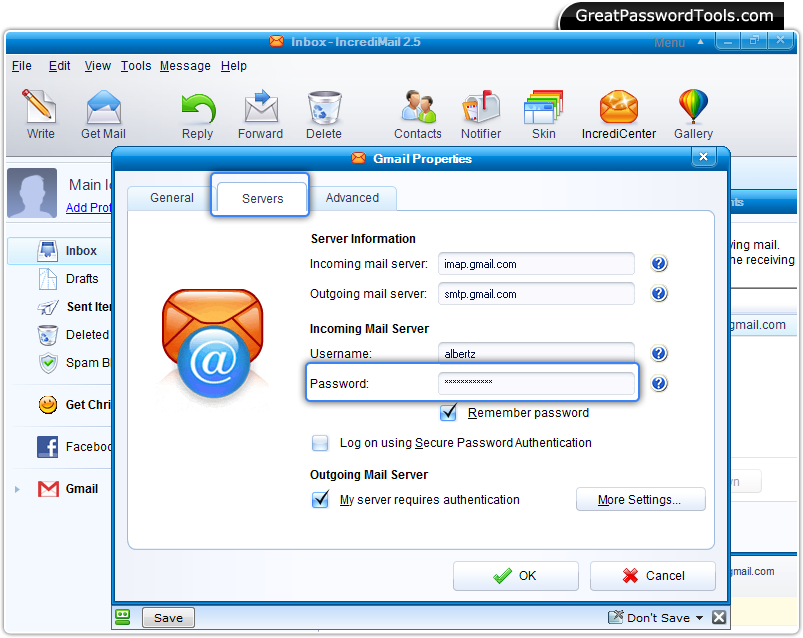Open the Message menu

click(185, 66)
